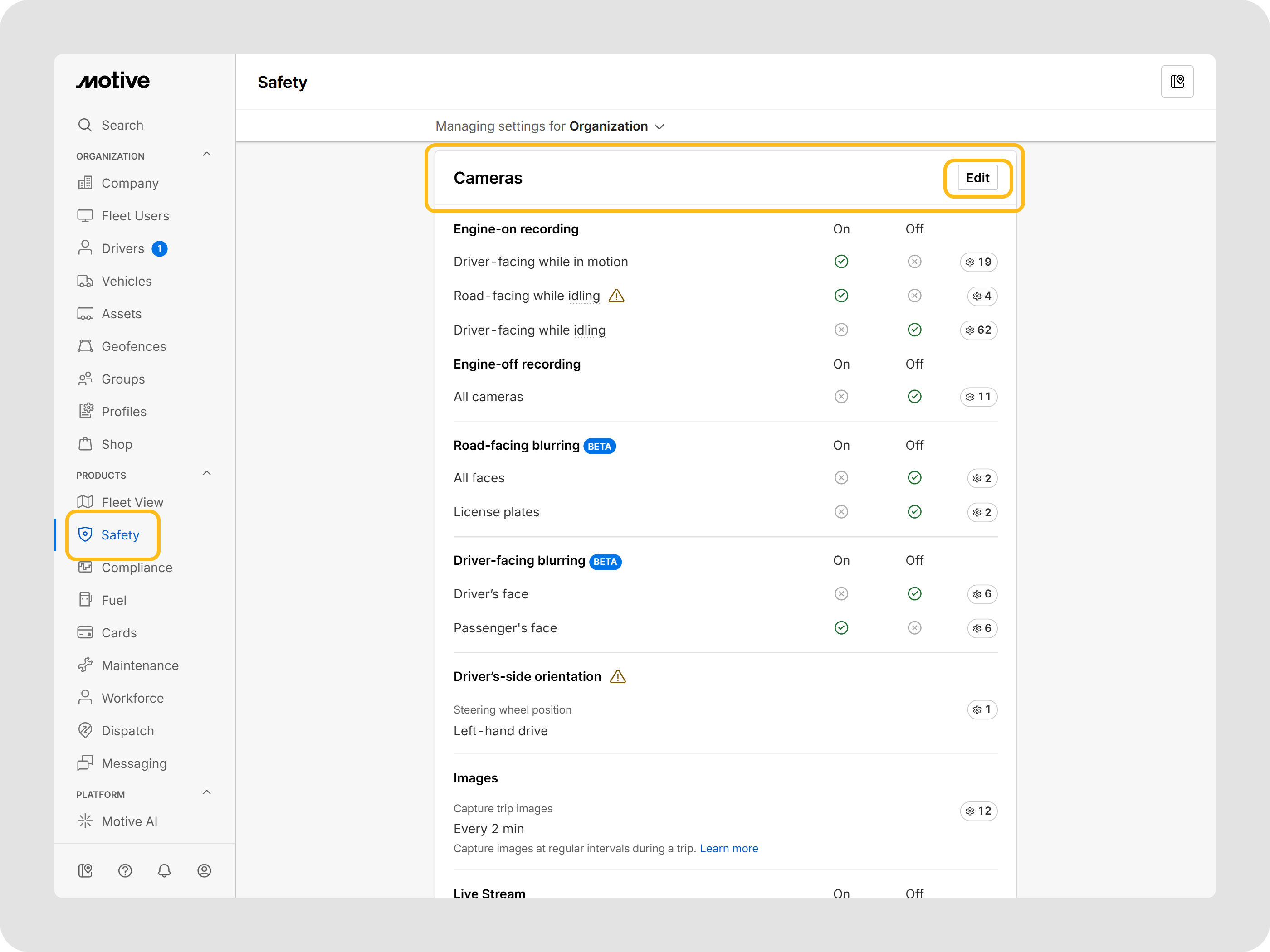The width and height of the screenshot is (1270, 952).
Task: Click the BETA badge on Road-facing blurring
Action: click(x=600, y=446)
